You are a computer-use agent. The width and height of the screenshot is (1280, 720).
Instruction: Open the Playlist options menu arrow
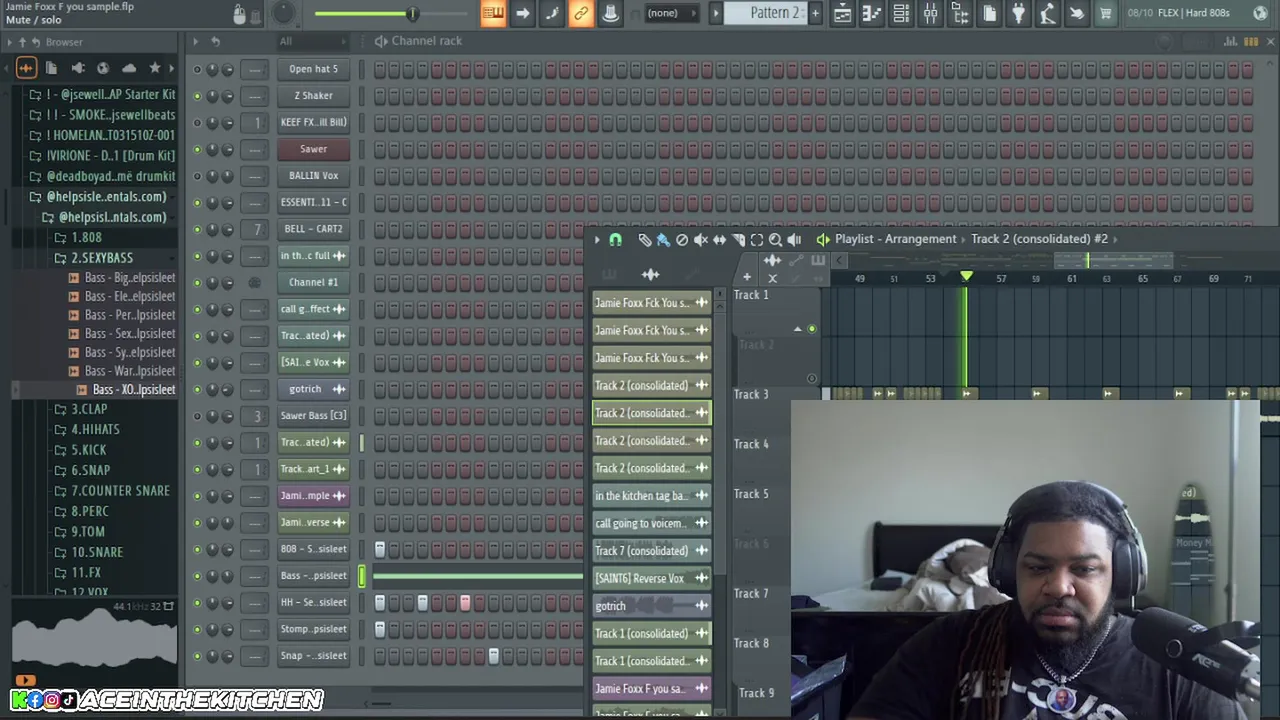tap(597, 240)
